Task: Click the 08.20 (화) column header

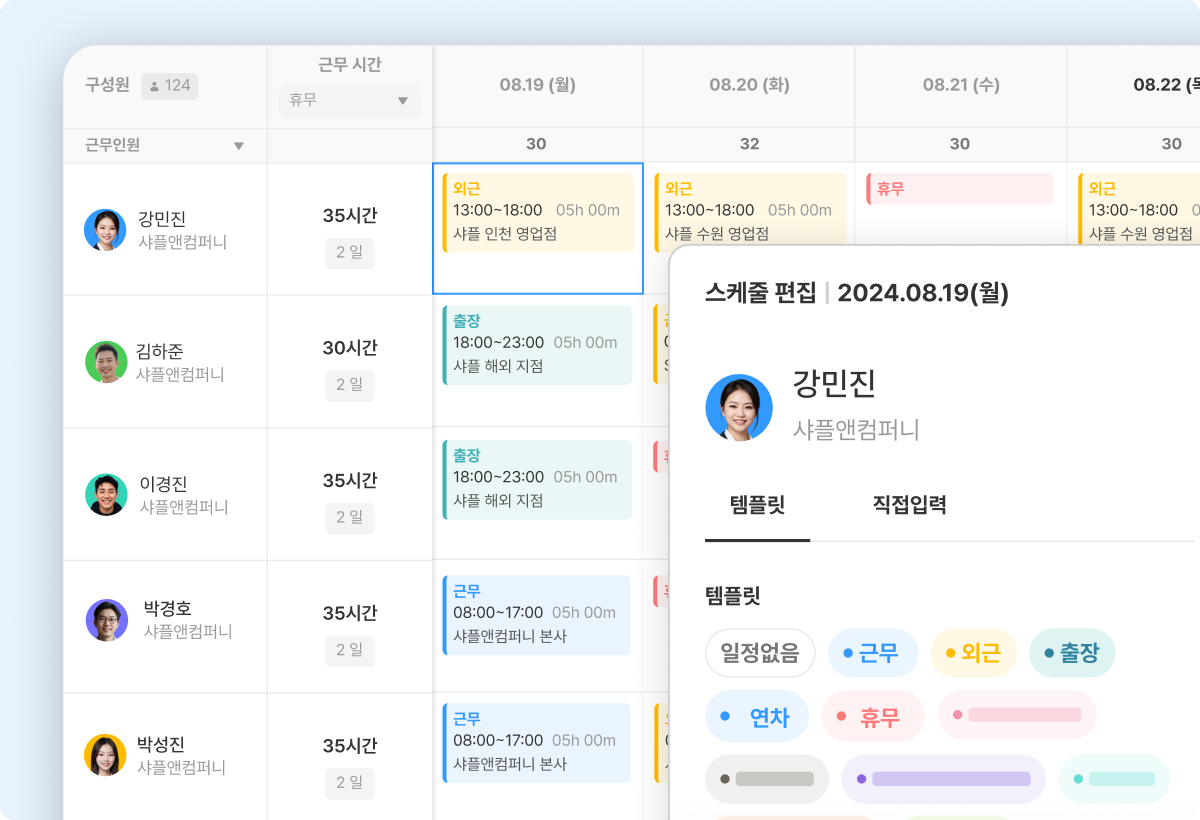Action: [x=750, y=86]
